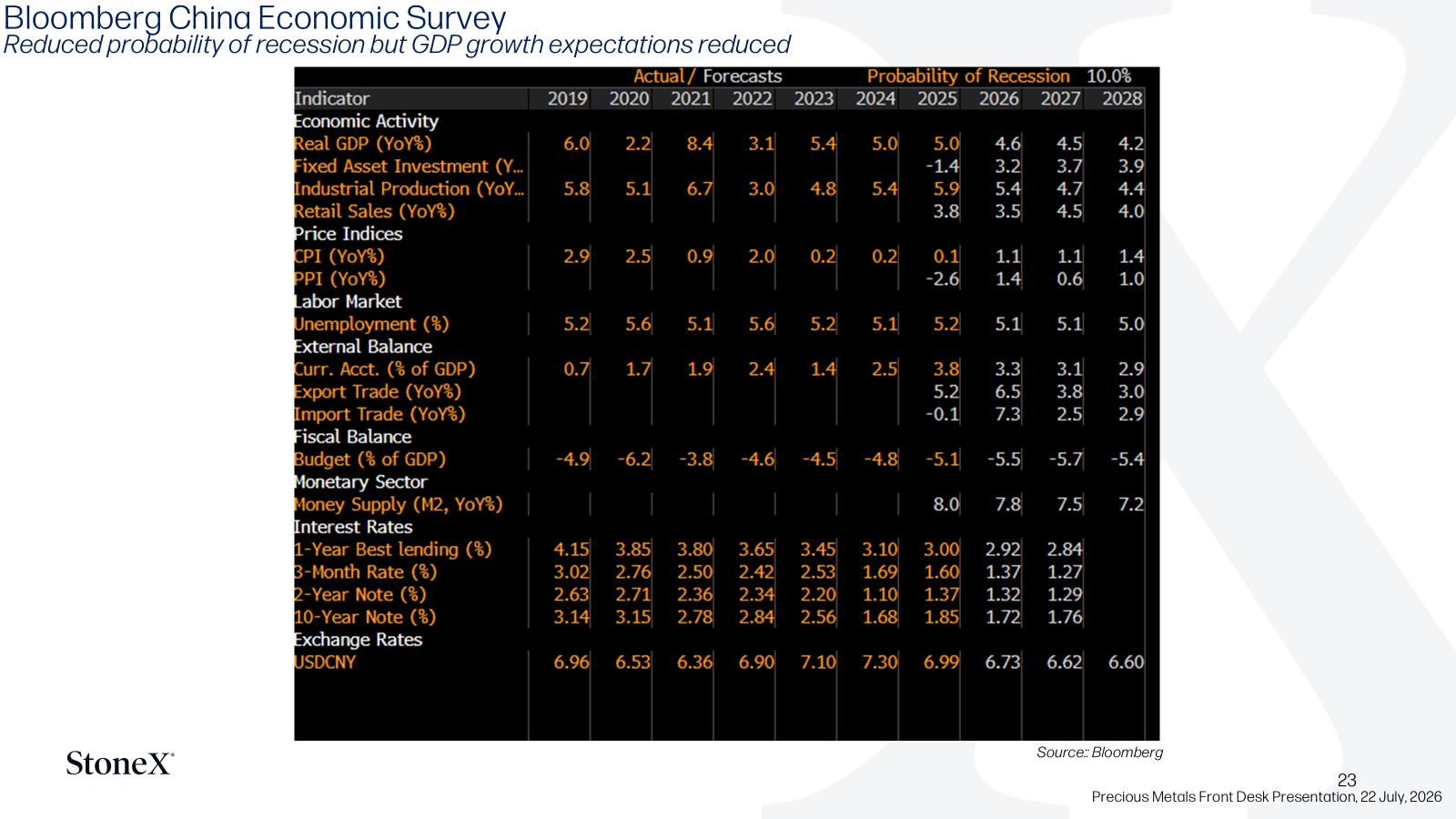Click the slide title Bloomberg China Economic Survey
The height and width of the screenshot is (819, 1456).
pyautogui.click(x=255, y=17)
